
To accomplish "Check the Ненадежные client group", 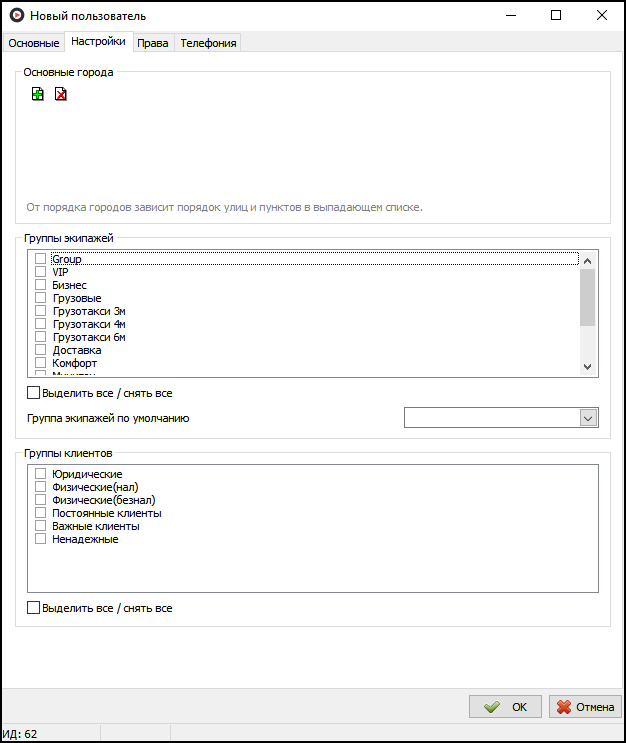I will tap(41, 539).
